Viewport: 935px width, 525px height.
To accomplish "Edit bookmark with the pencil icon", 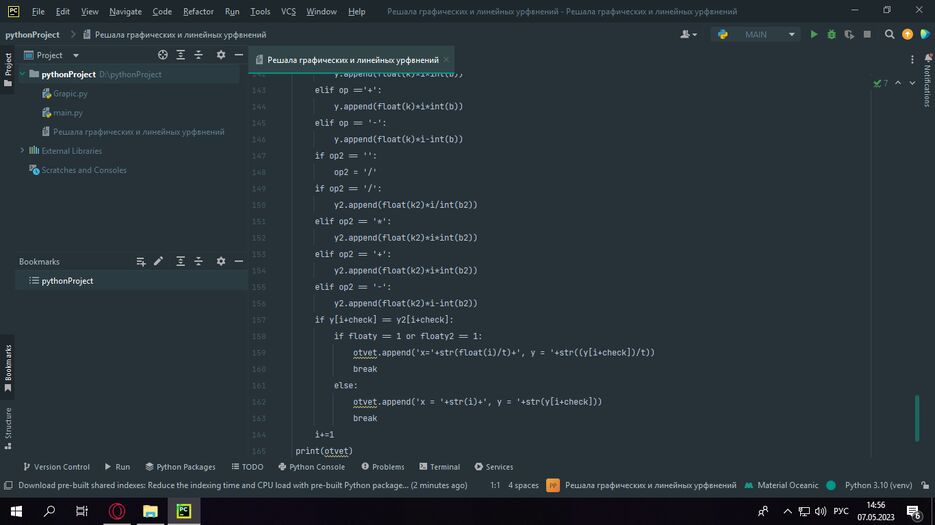I will 158,261.
